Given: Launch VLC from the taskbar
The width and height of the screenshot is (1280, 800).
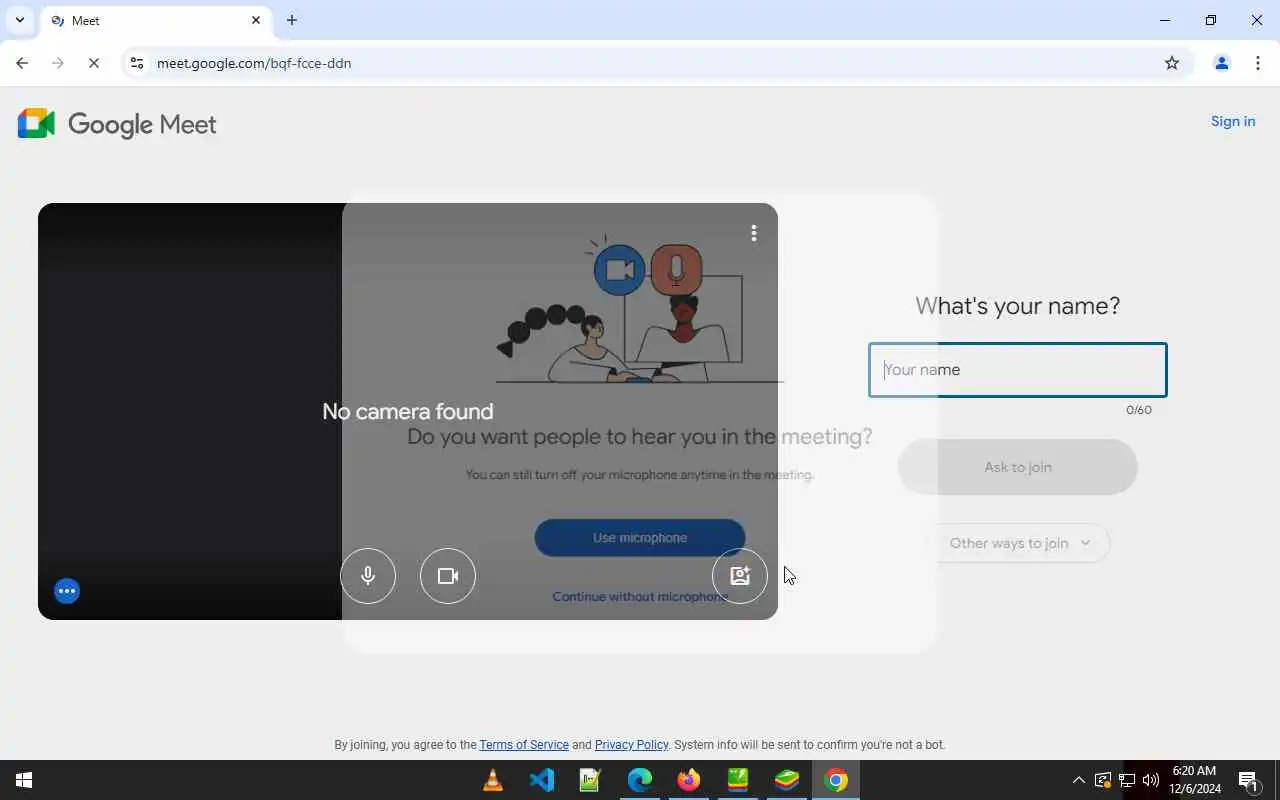Looking at the screenshot, I should click(x=493, y=780).
